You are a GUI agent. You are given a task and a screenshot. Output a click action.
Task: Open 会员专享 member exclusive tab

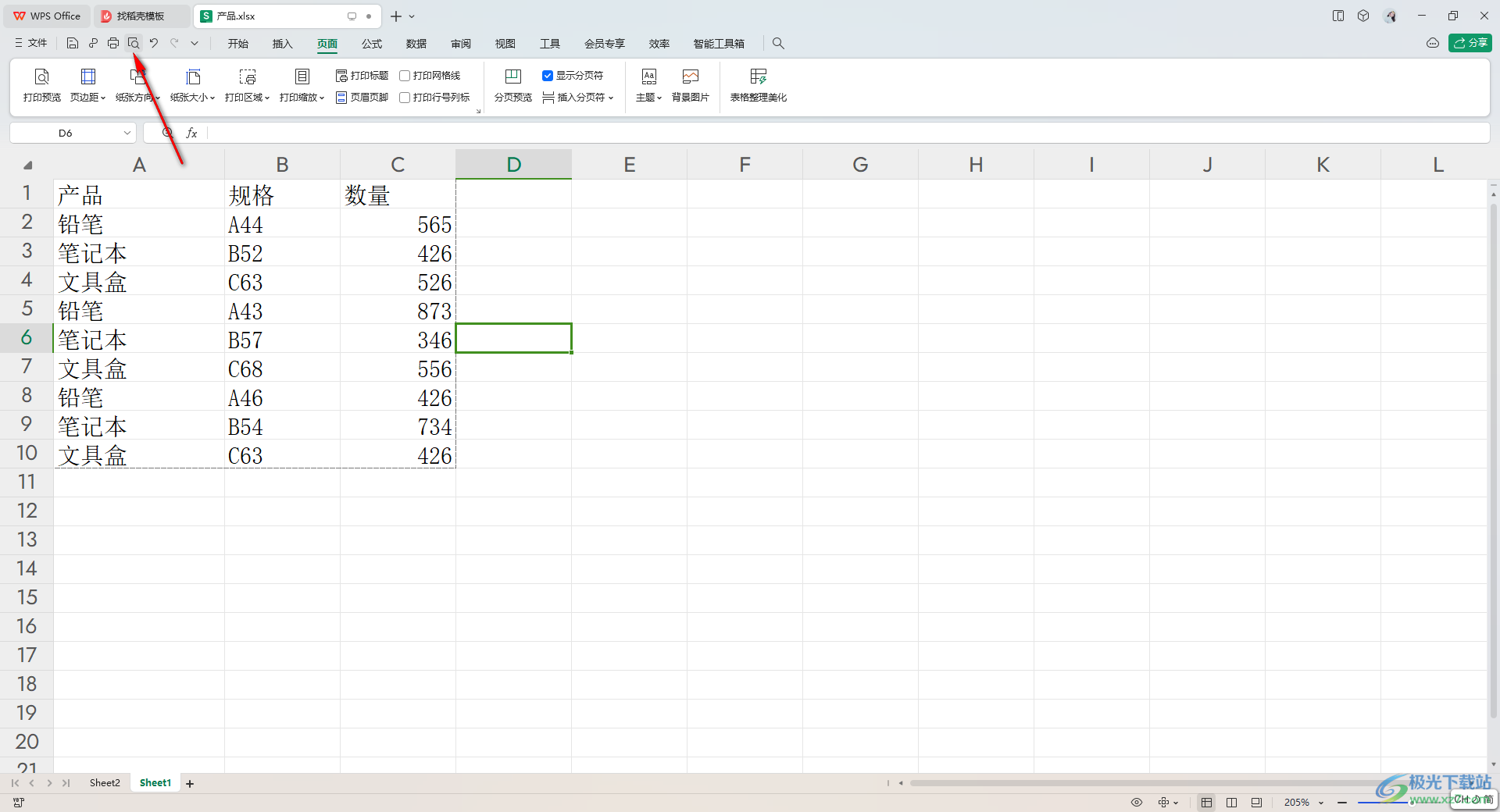pos(605,44)
